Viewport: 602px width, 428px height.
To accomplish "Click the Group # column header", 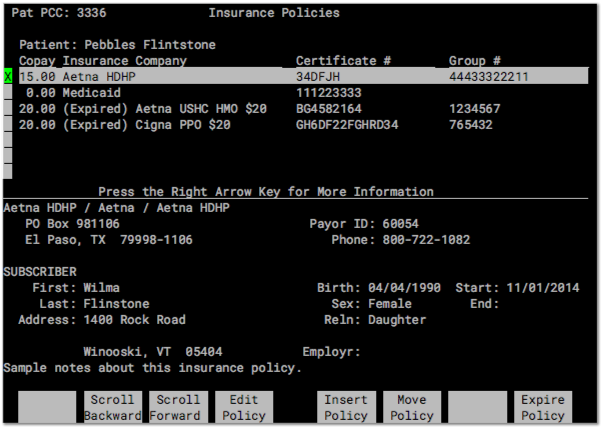I will (x=475, y=61).
